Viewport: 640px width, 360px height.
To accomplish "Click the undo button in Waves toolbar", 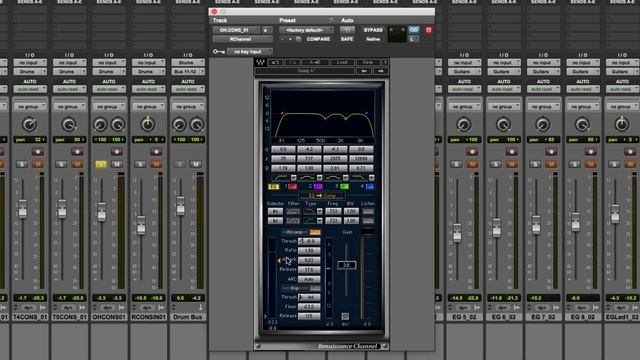I will [x=276, y=62].
